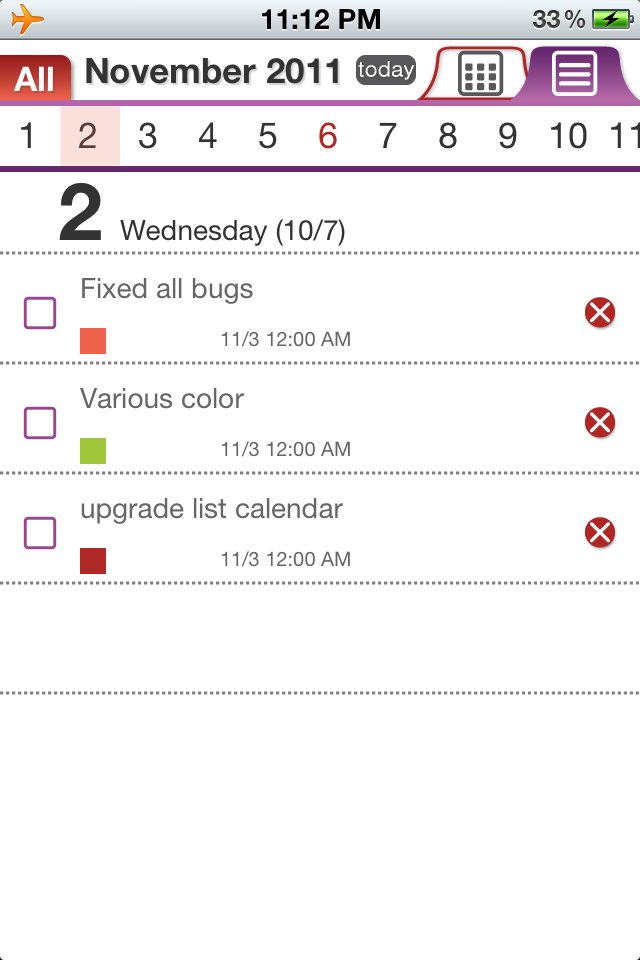Screen dimensions: 640x960
Task: Check off 'upgrade list calendar' task
Action: point(40,533)
